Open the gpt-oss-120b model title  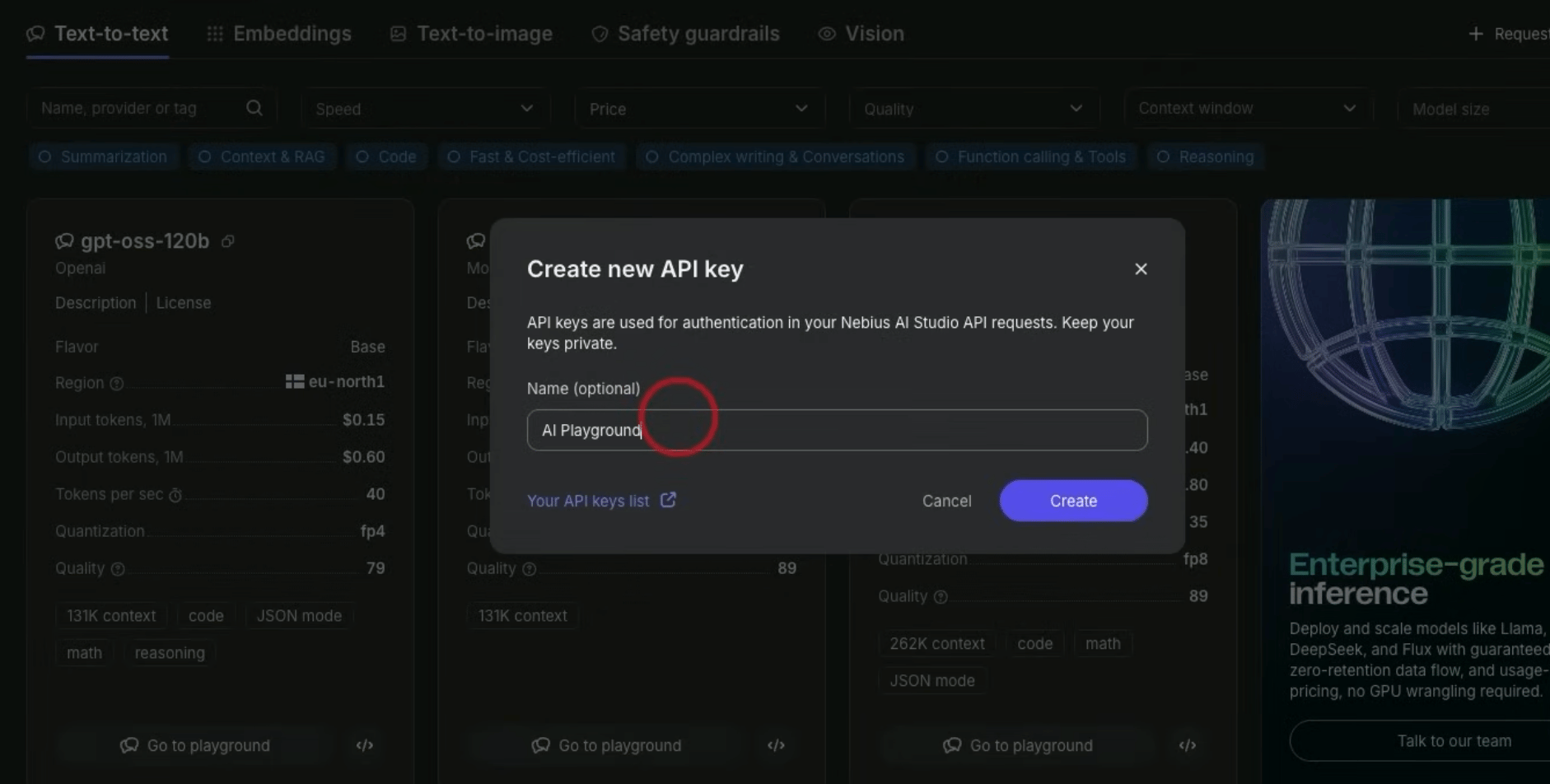click(145, 241)
